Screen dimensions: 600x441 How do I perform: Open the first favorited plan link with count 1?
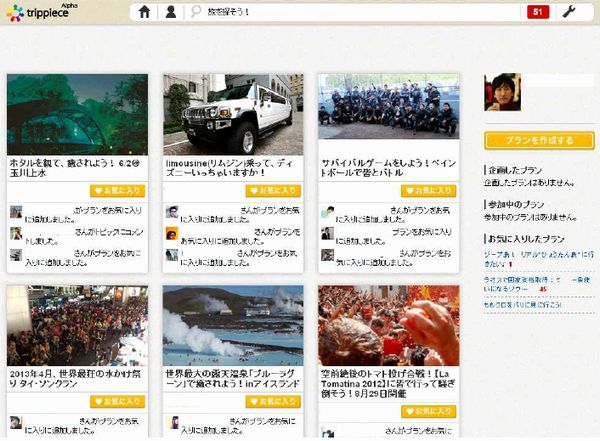538,259
